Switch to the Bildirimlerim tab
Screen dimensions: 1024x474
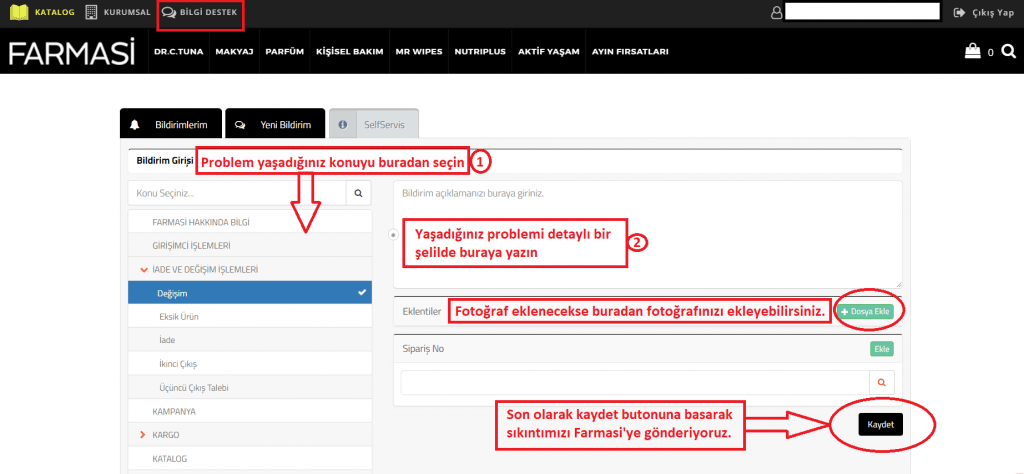[171, 123]
